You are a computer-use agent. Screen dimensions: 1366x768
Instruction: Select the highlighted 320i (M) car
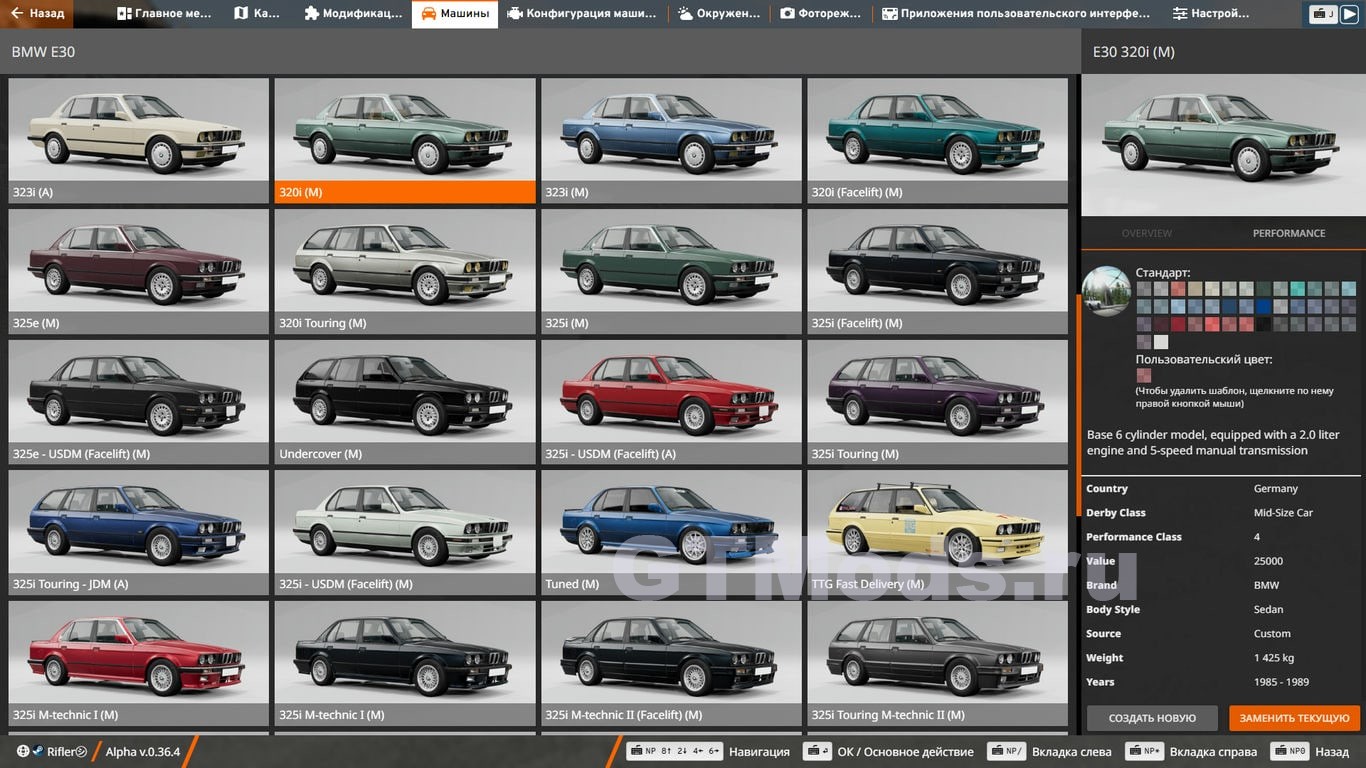(x=405, y=140)
